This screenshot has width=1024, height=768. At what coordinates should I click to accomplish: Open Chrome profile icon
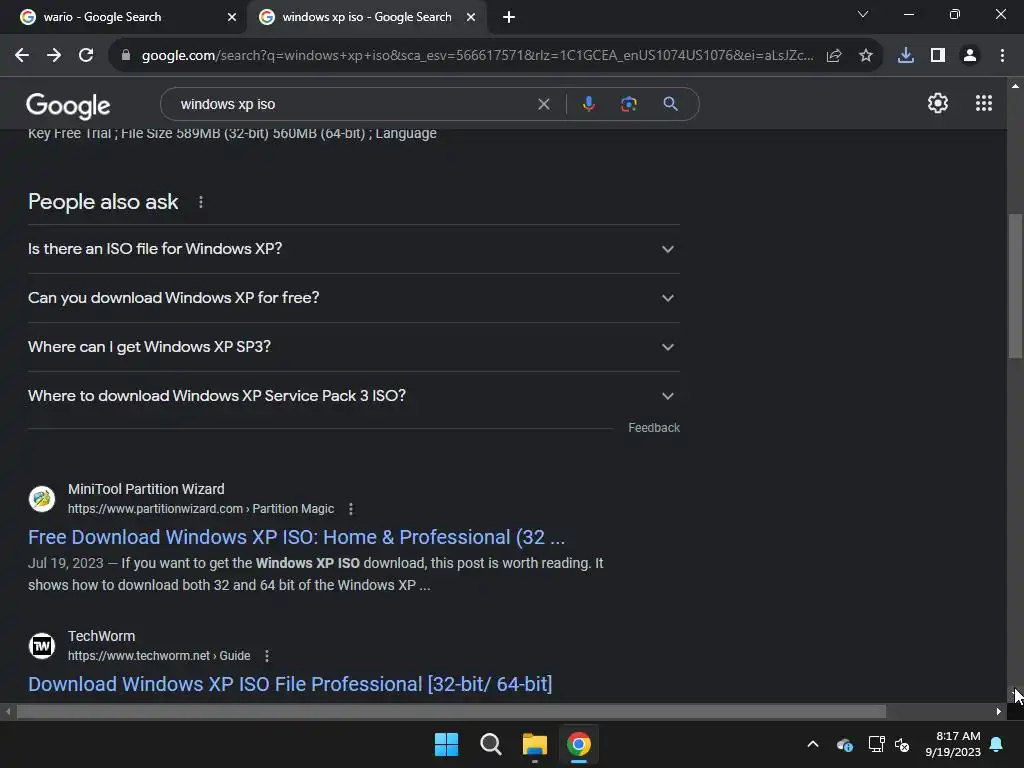coord(970,56)
